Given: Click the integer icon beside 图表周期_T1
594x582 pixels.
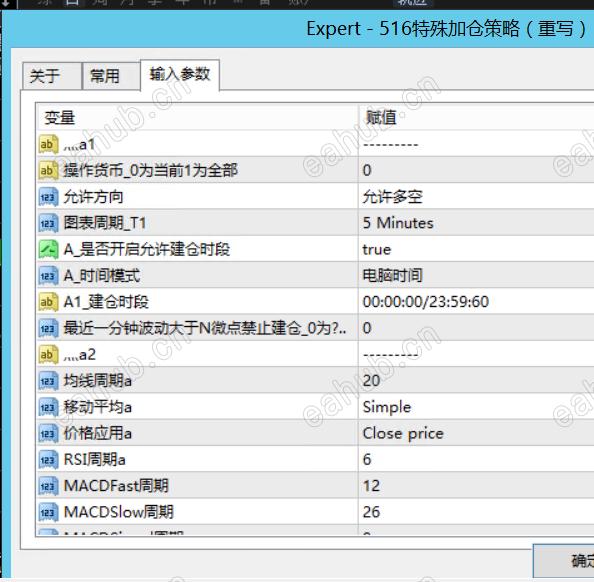Looking at the screenshot, I should tap(48, 223).
